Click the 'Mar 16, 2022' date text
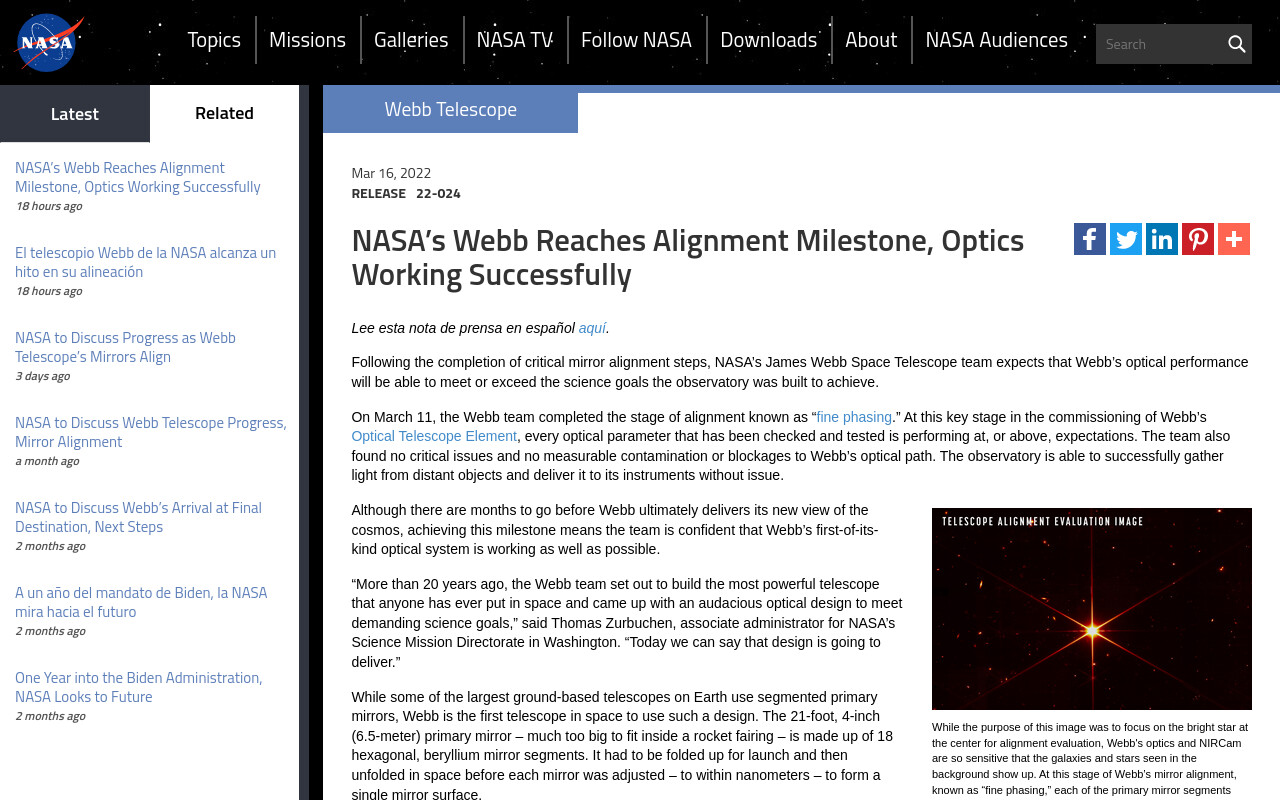The image size is (1280, 800). pyautogui.click(x=391, y=173)
